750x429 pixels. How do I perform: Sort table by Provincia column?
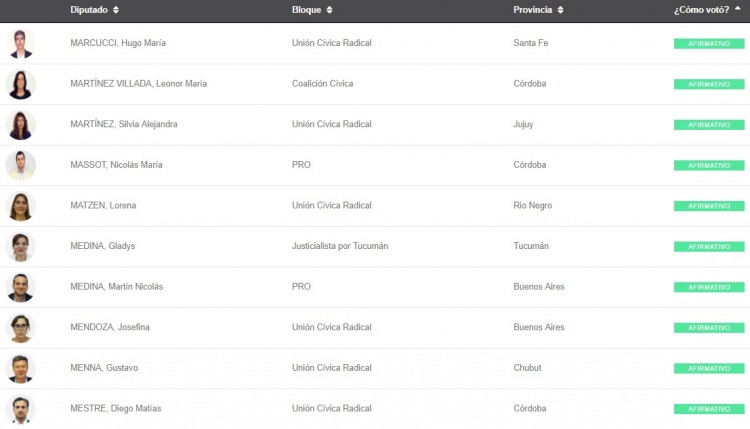[x=560, y=10]
